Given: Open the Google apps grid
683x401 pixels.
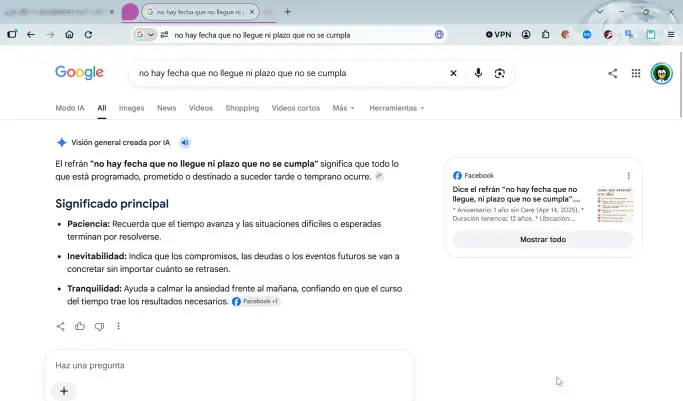Looking at the screenshot, I should [x=636, y=73].
